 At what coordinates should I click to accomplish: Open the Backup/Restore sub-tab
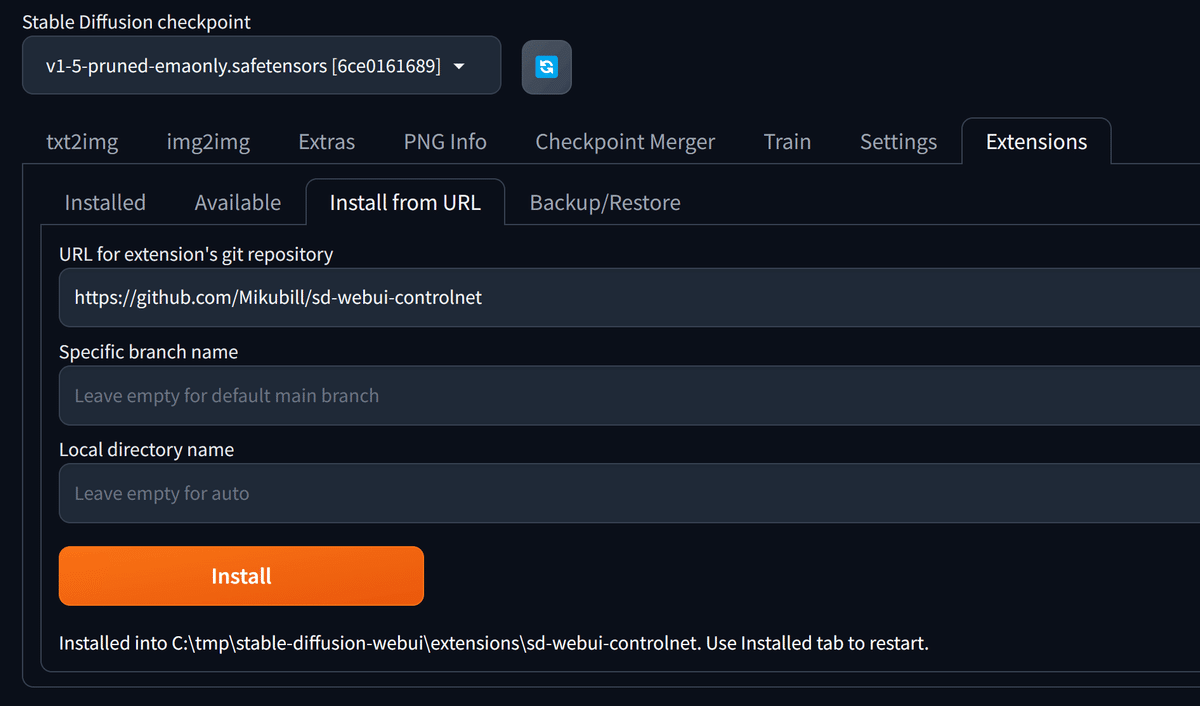(605, 203)
